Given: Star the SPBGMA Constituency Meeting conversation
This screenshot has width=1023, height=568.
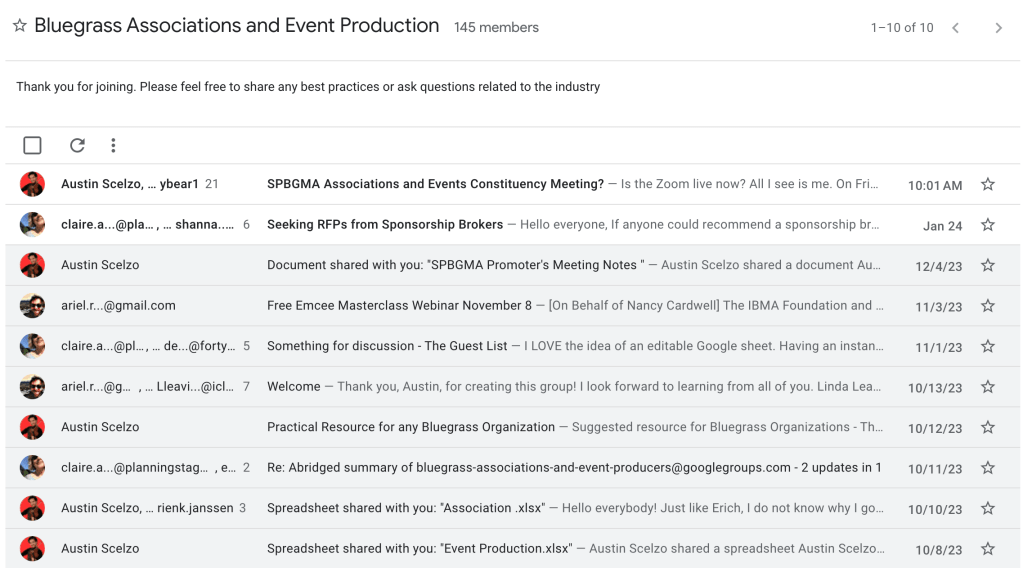Looking at the screenshot, I should (x=988, y=185).
